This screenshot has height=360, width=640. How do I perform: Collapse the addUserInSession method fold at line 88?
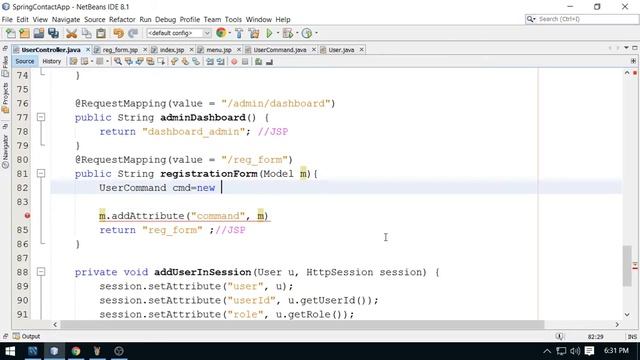pyautogui.click(x=41, y=272)
